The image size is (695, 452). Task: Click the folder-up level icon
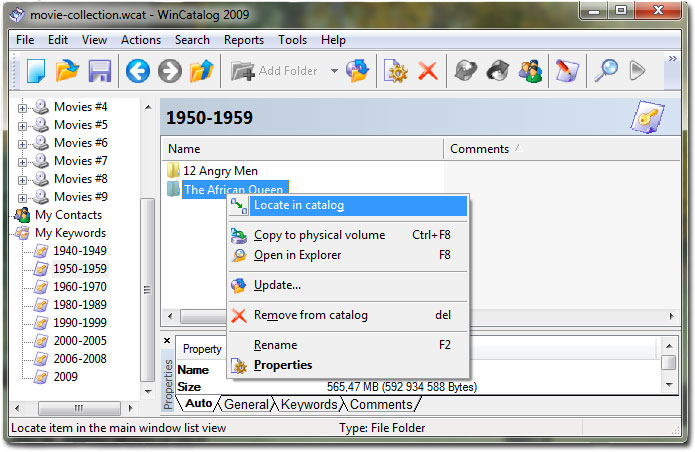click(x=201, y=71)
